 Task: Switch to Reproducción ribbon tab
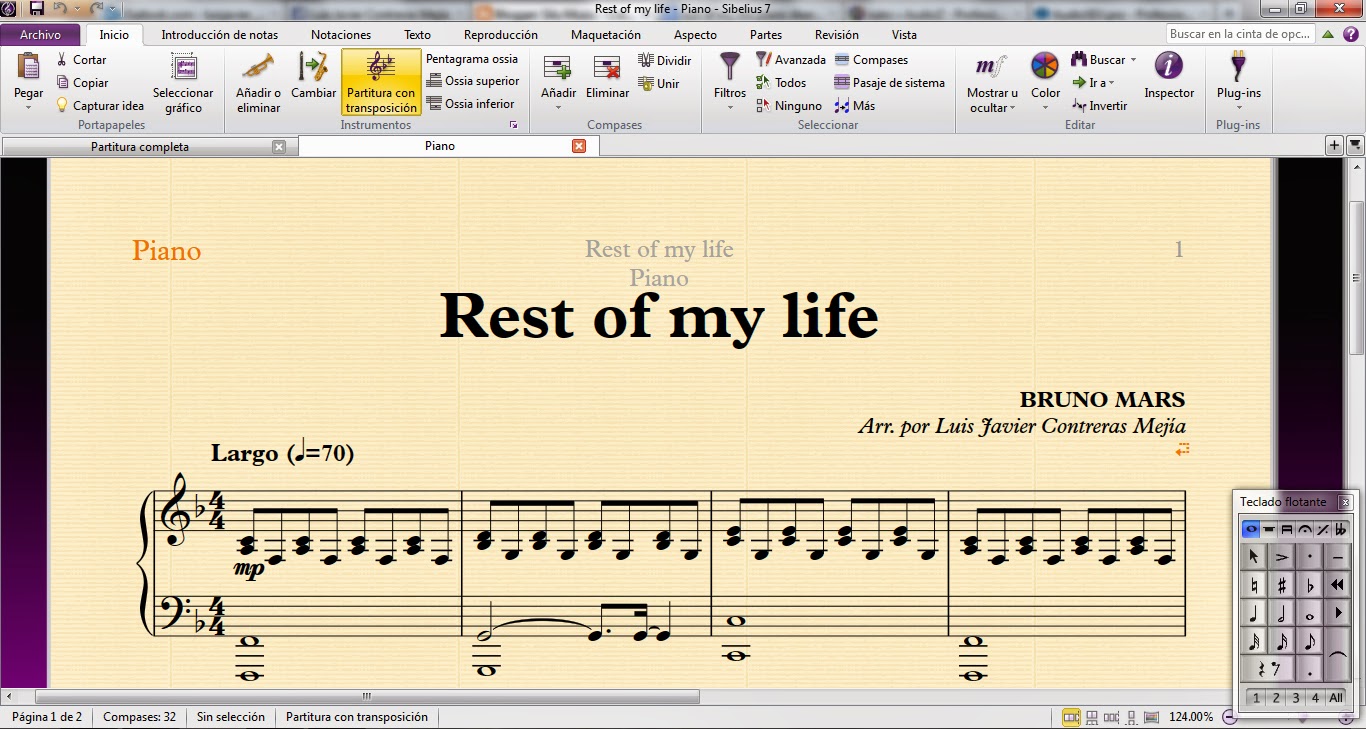(x=501, y=35)
